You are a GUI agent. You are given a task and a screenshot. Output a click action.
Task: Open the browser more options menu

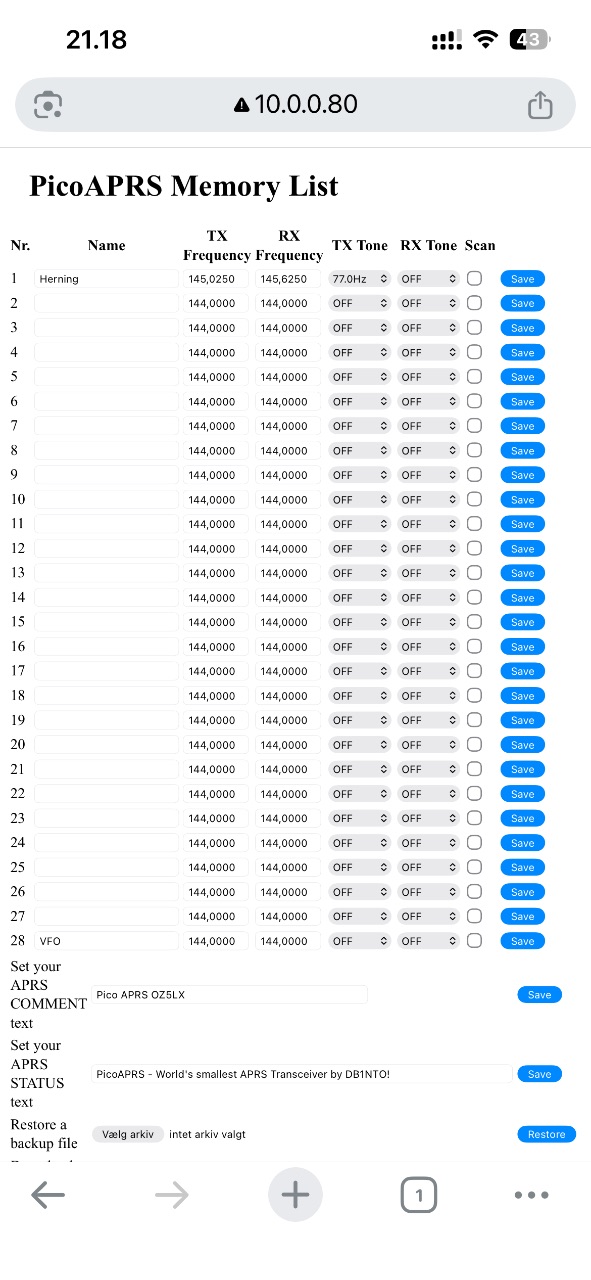point(531,1195)
